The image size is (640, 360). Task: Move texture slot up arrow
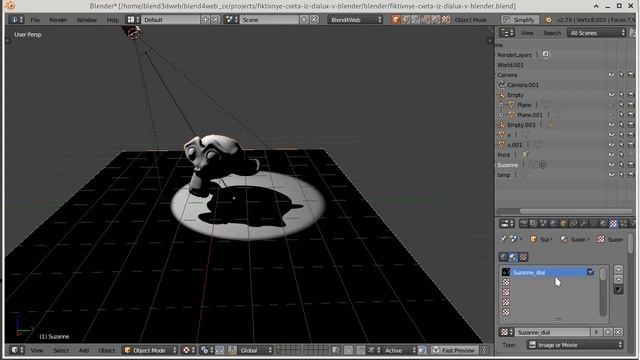pos(618,269)
